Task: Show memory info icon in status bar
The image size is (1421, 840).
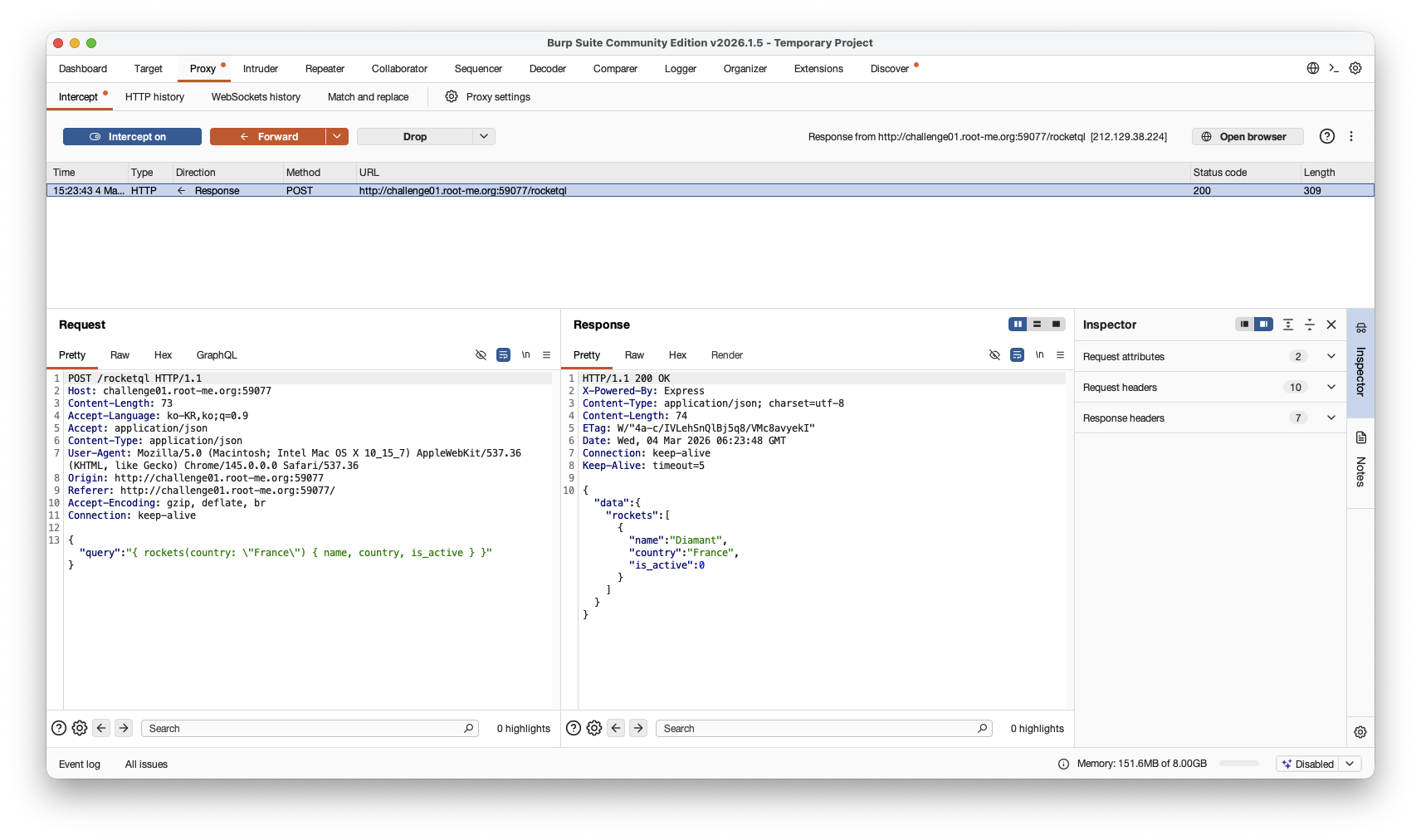Action: (1064, 764)
